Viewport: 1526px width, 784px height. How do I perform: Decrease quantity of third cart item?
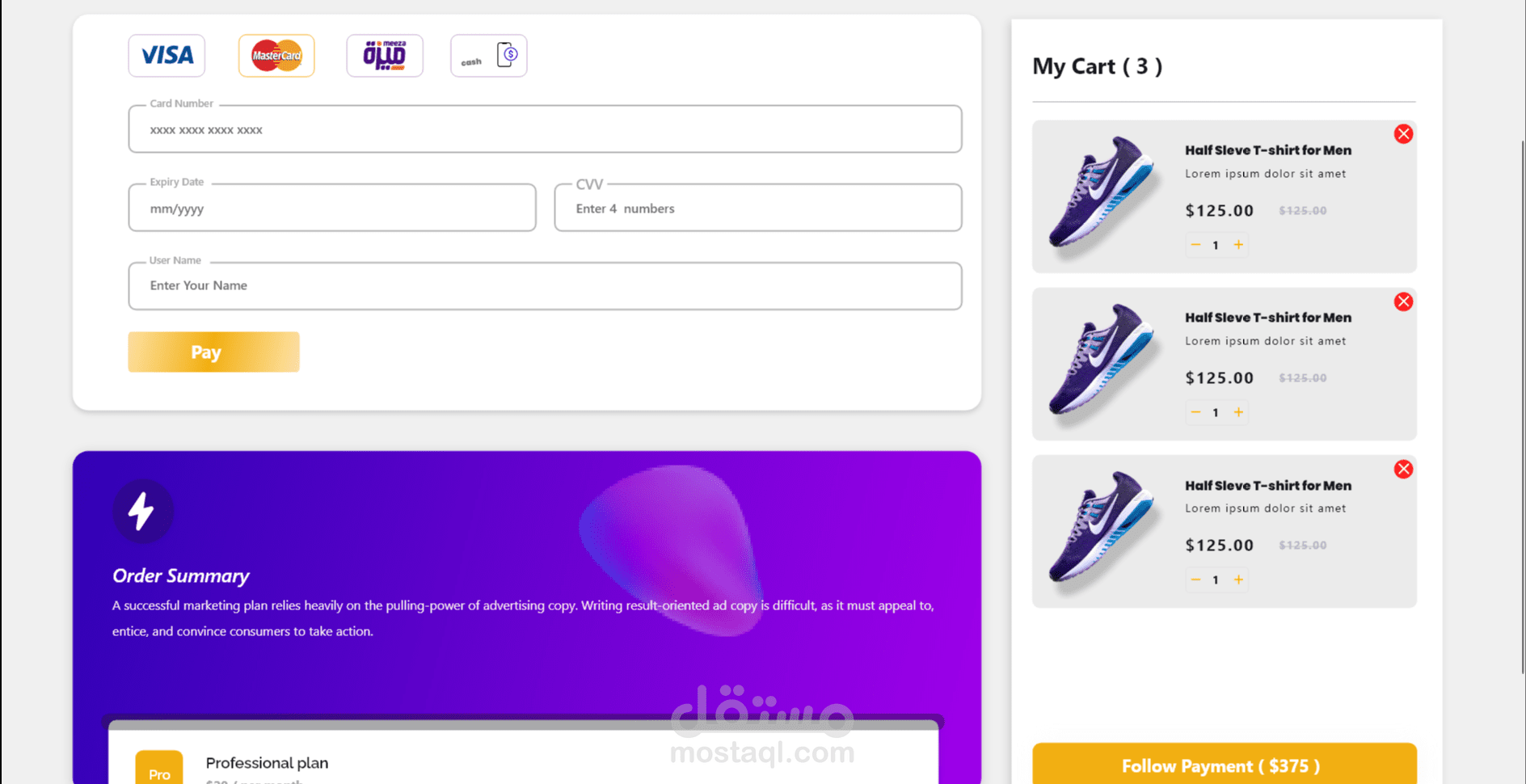[x=1195, y=580]
